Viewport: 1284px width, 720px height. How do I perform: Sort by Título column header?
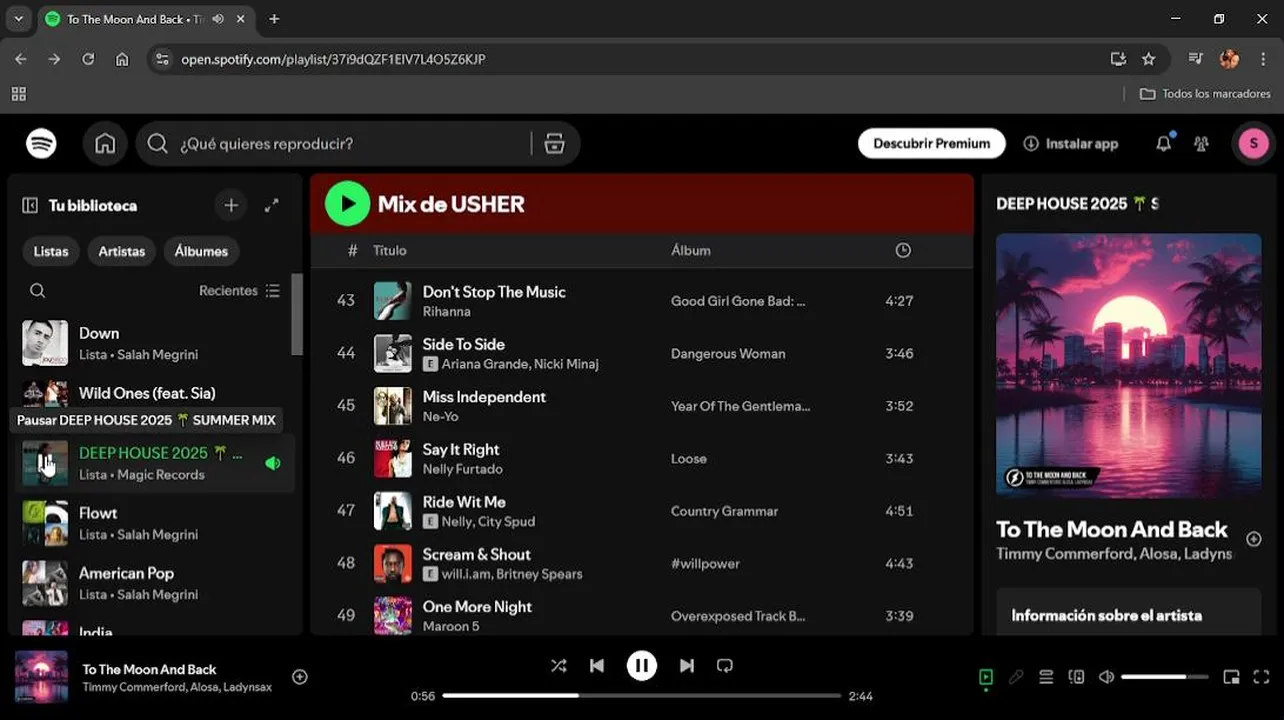(390, 251)
